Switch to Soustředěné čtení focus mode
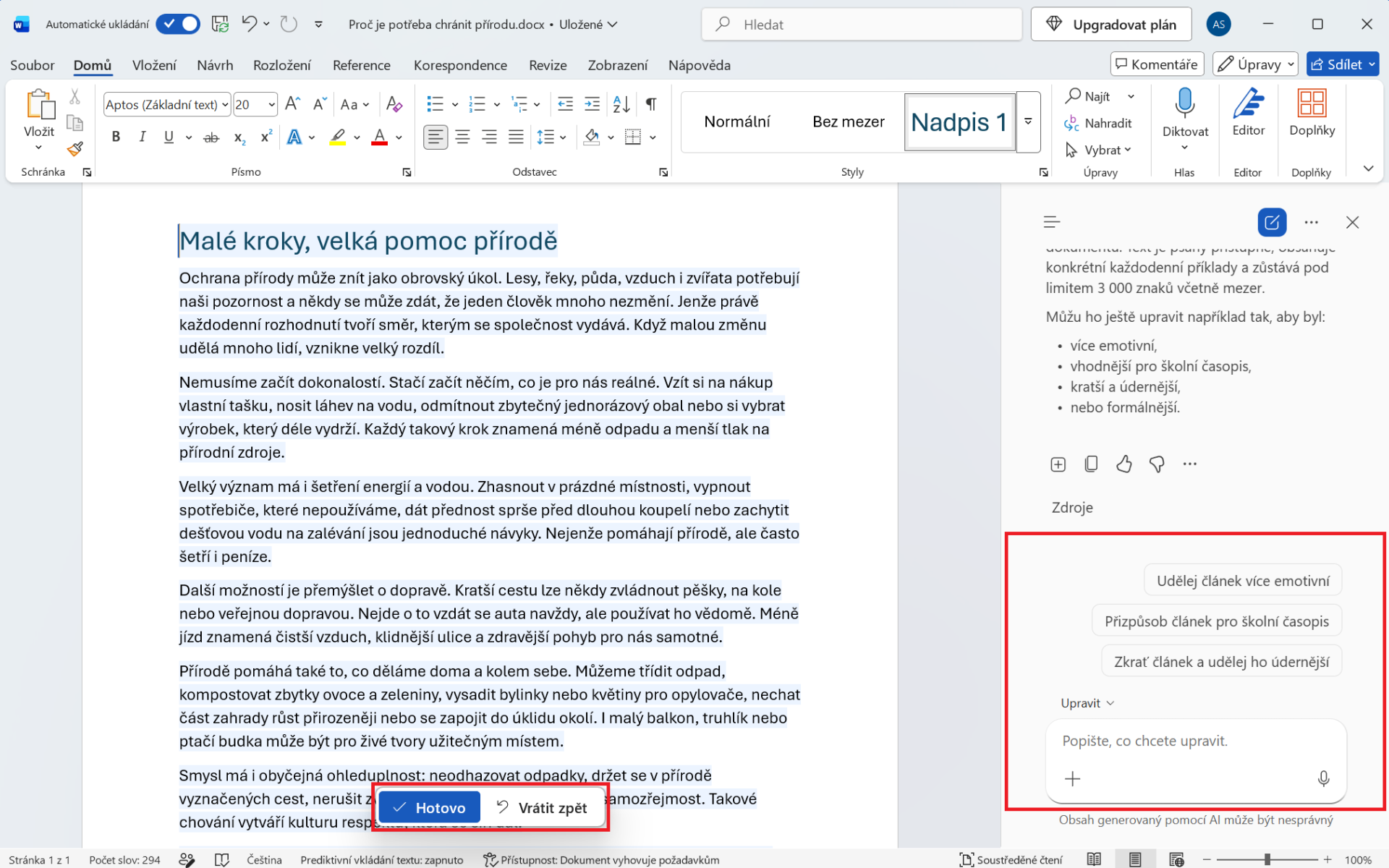Screen dimensions: 1389x868 1011,859
